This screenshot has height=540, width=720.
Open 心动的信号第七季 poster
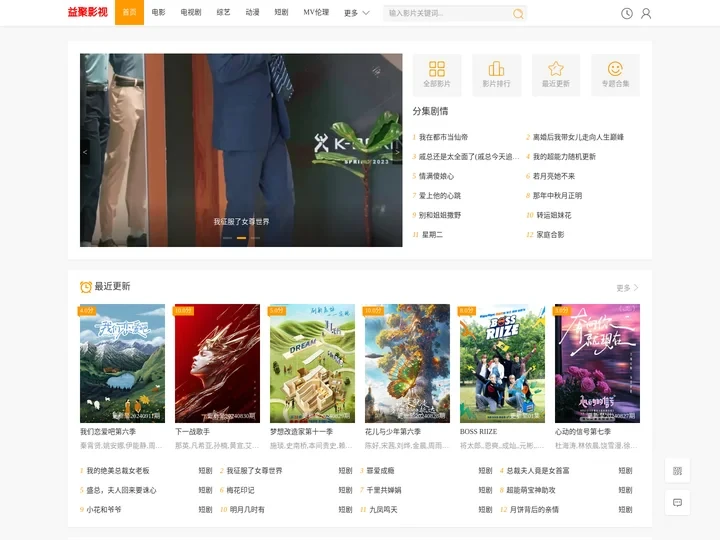pyautogui.click(x=597, y=363)
